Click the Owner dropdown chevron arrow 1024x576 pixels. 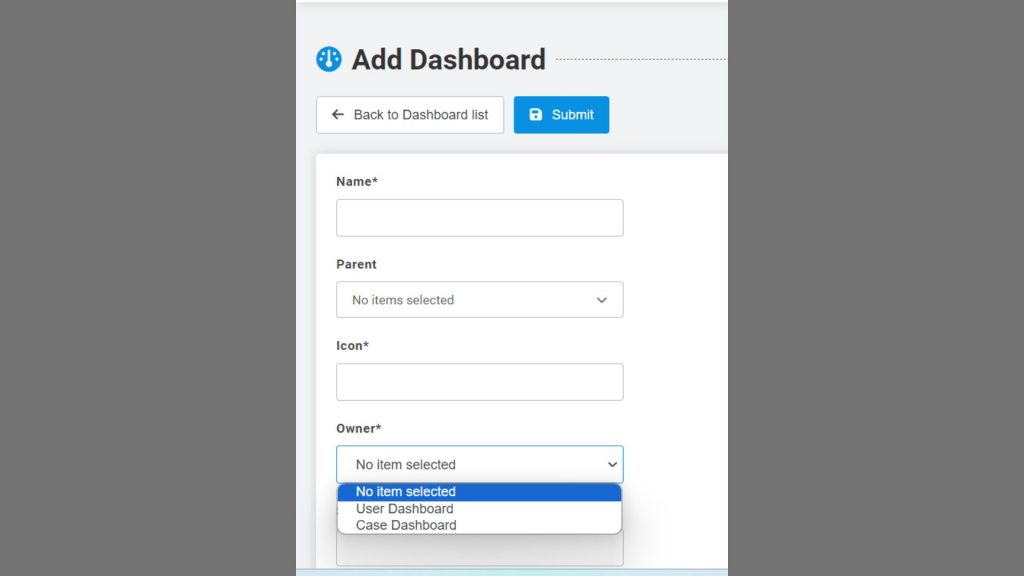coord(612,465)
